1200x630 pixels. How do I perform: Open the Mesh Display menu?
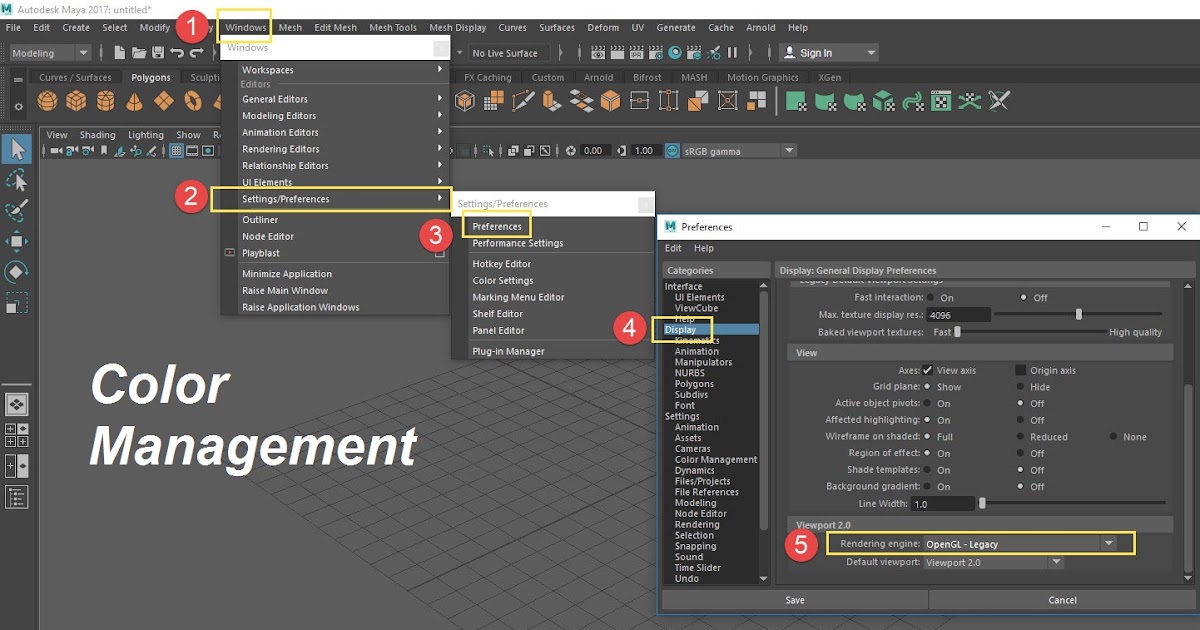click(458, 27)
